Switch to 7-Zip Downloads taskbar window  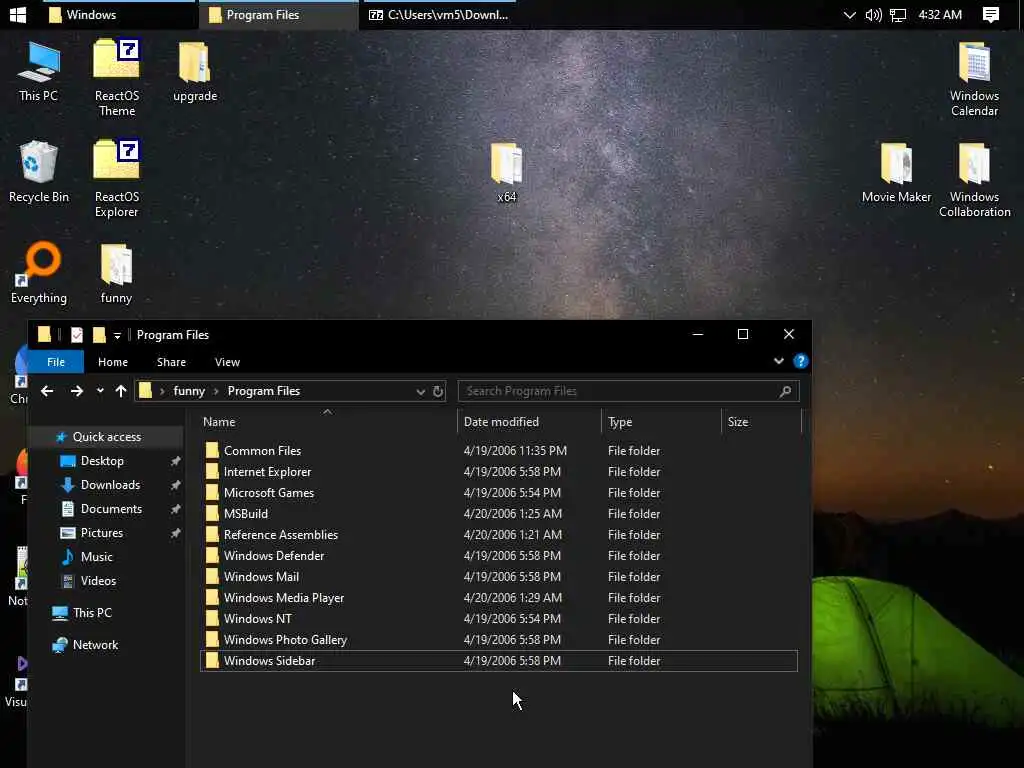click(x=438, y=14)
